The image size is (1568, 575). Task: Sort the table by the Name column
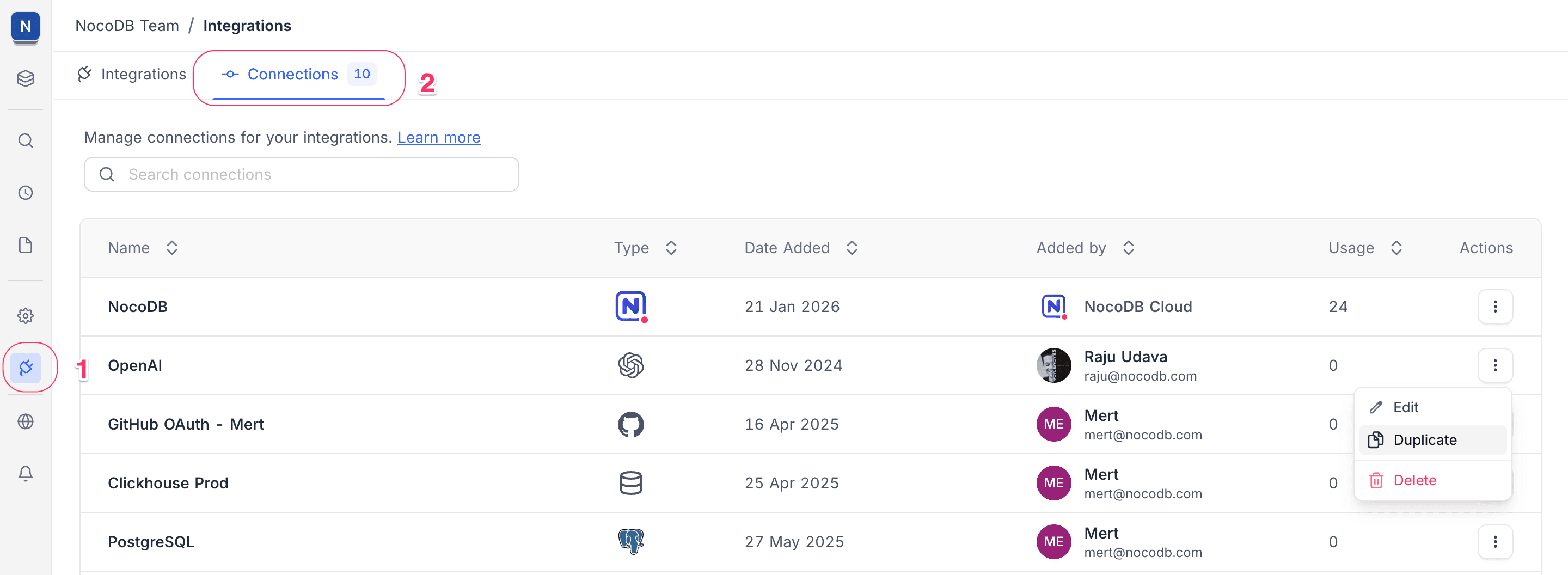[171, 248]
